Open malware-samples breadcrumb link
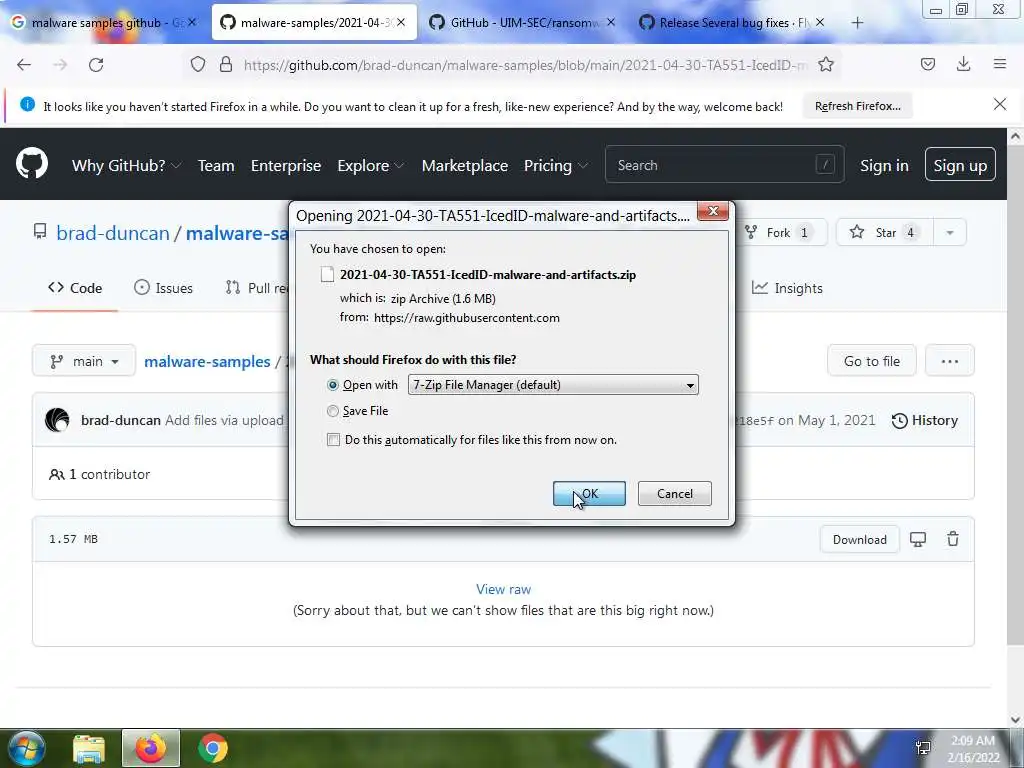1024x768 pixels. point(207,361)
